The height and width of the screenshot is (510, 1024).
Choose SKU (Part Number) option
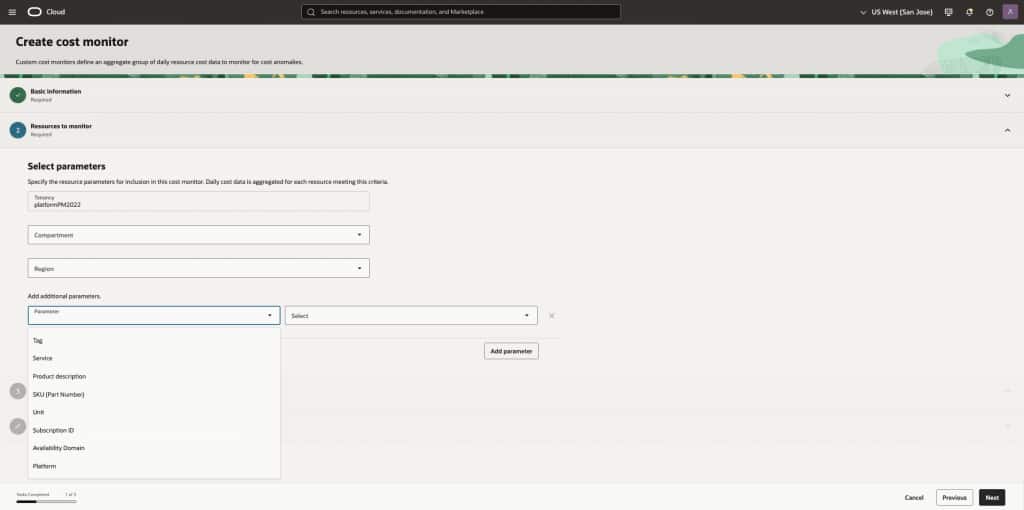click(x=154, y=394)
